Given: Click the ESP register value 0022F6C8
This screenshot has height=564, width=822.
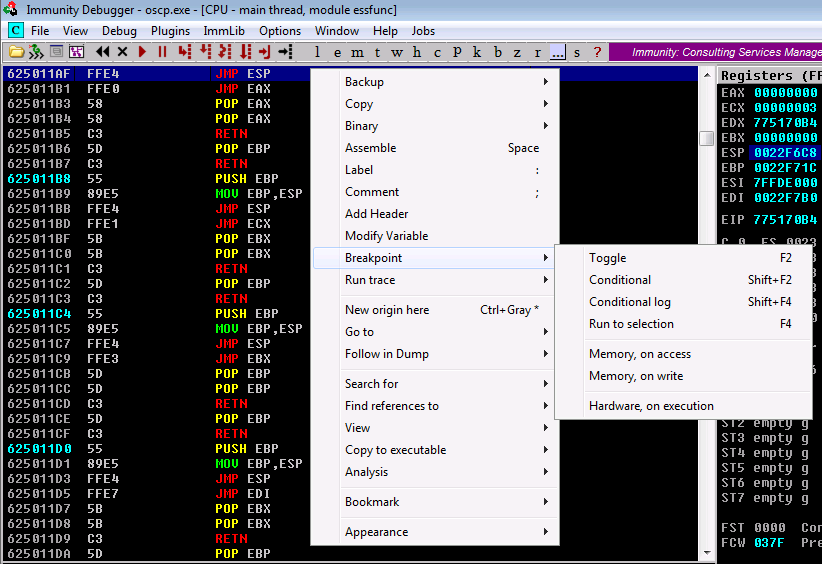Looking at the screenshot, I should pyautogui.click(x=785, y=153).
